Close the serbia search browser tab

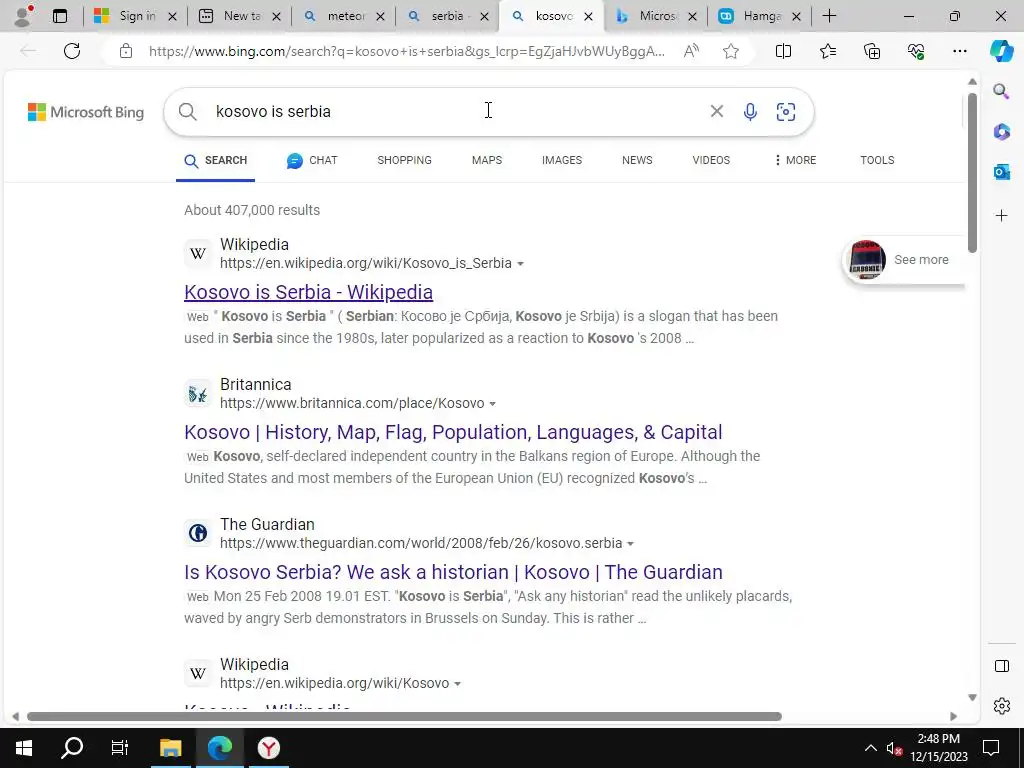point(485,16)
